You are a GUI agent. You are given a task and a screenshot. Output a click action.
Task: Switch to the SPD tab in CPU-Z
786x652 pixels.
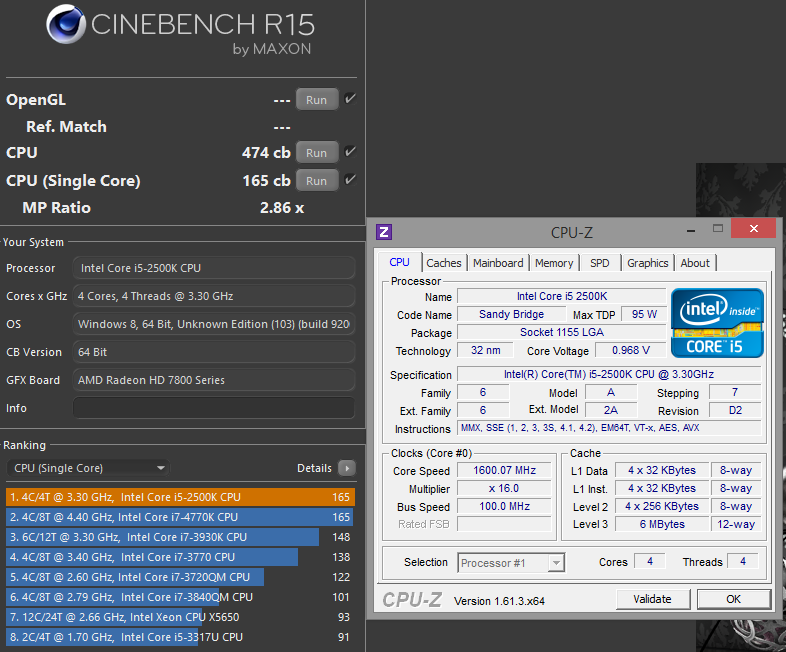point(600,263)
